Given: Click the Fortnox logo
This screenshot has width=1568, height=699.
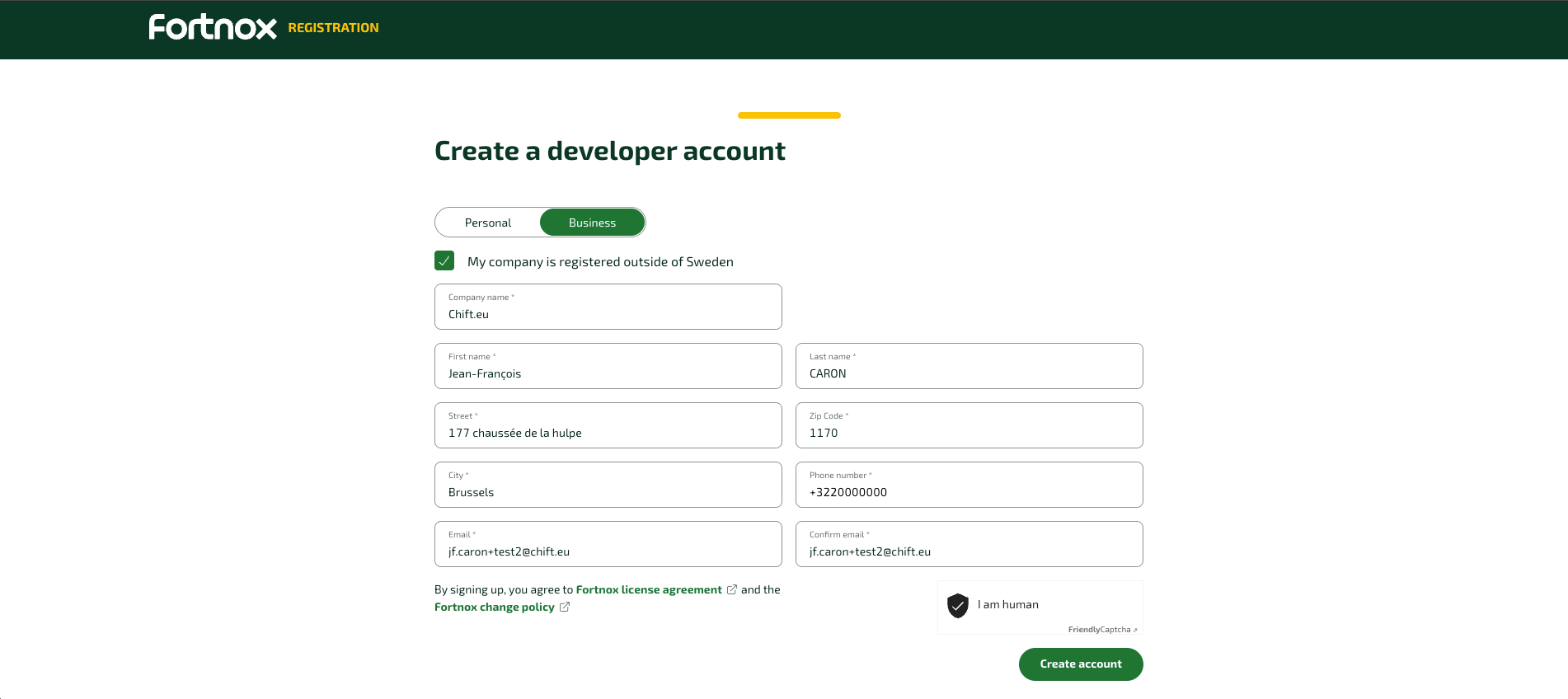Looking at the screenshot, I should pos(213,27).
